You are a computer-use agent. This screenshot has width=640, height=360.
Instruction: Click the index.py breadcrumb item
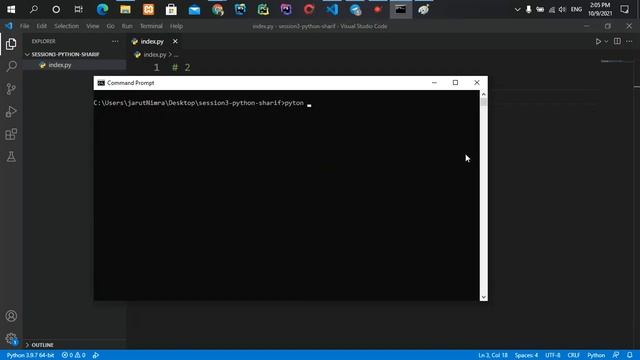point(155,54)
